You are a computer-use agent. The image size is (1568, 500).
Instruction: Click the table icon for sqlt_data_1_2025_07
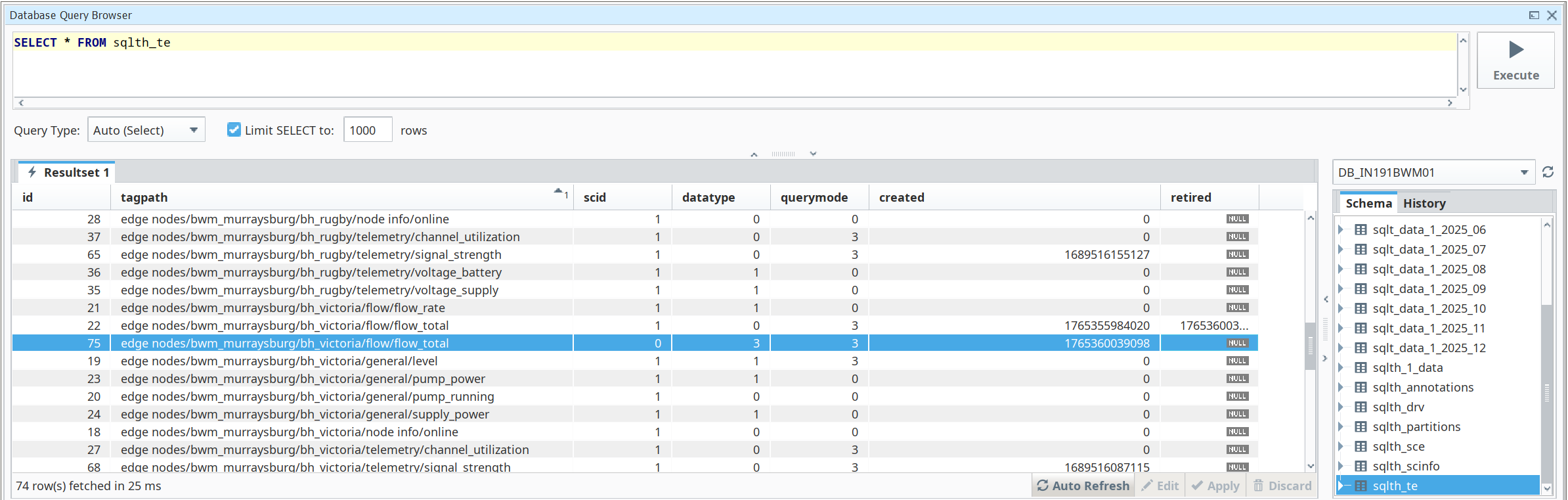coord(1361,249)
